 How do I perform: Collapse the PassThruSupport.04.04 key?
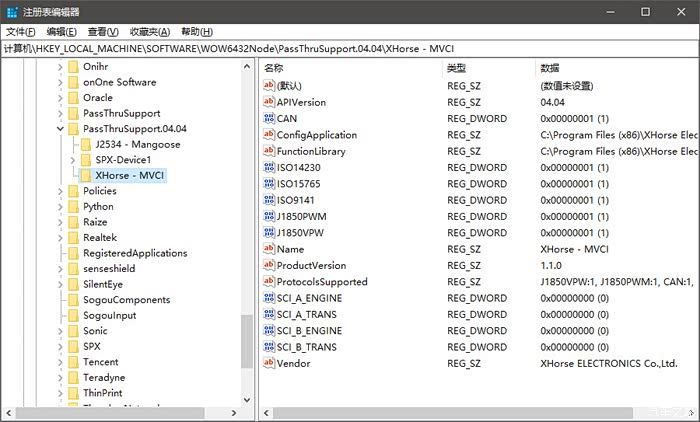pos(60,129)
